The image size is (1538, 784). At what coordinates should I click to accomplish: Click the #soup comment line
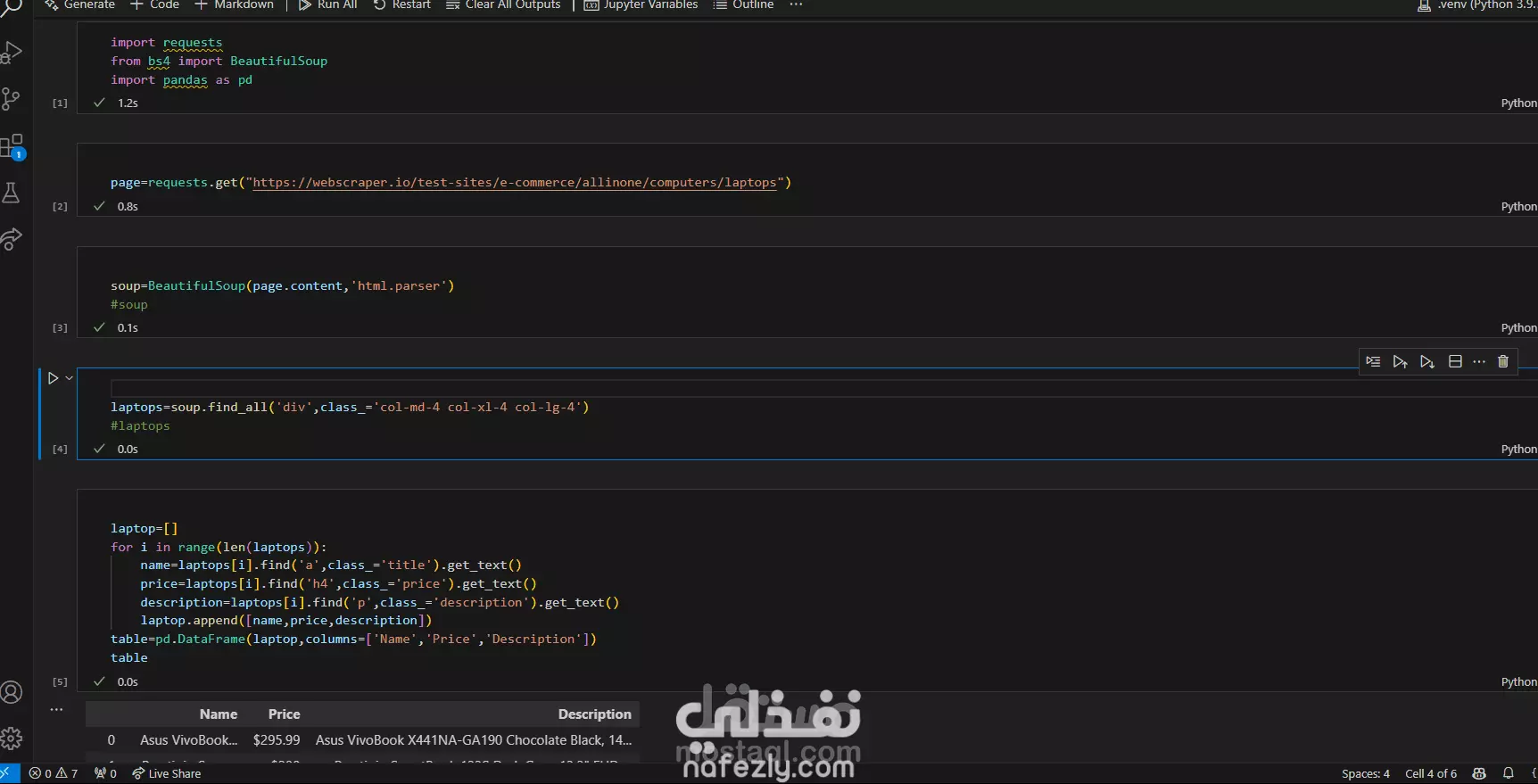click(x=129, y=305)
